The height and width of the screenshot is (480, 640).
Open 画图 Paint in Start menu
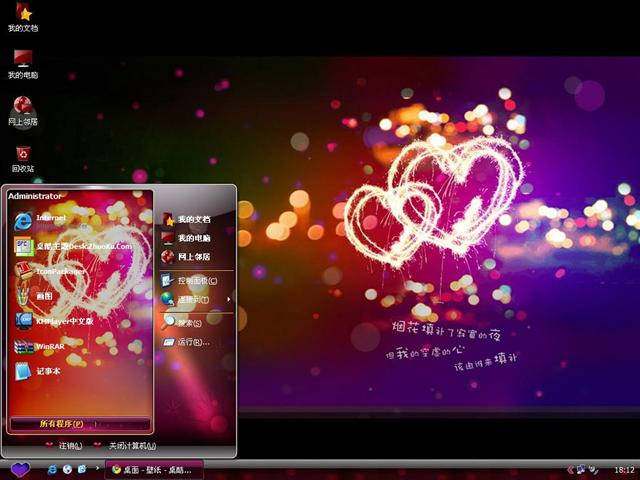(82, 296)
